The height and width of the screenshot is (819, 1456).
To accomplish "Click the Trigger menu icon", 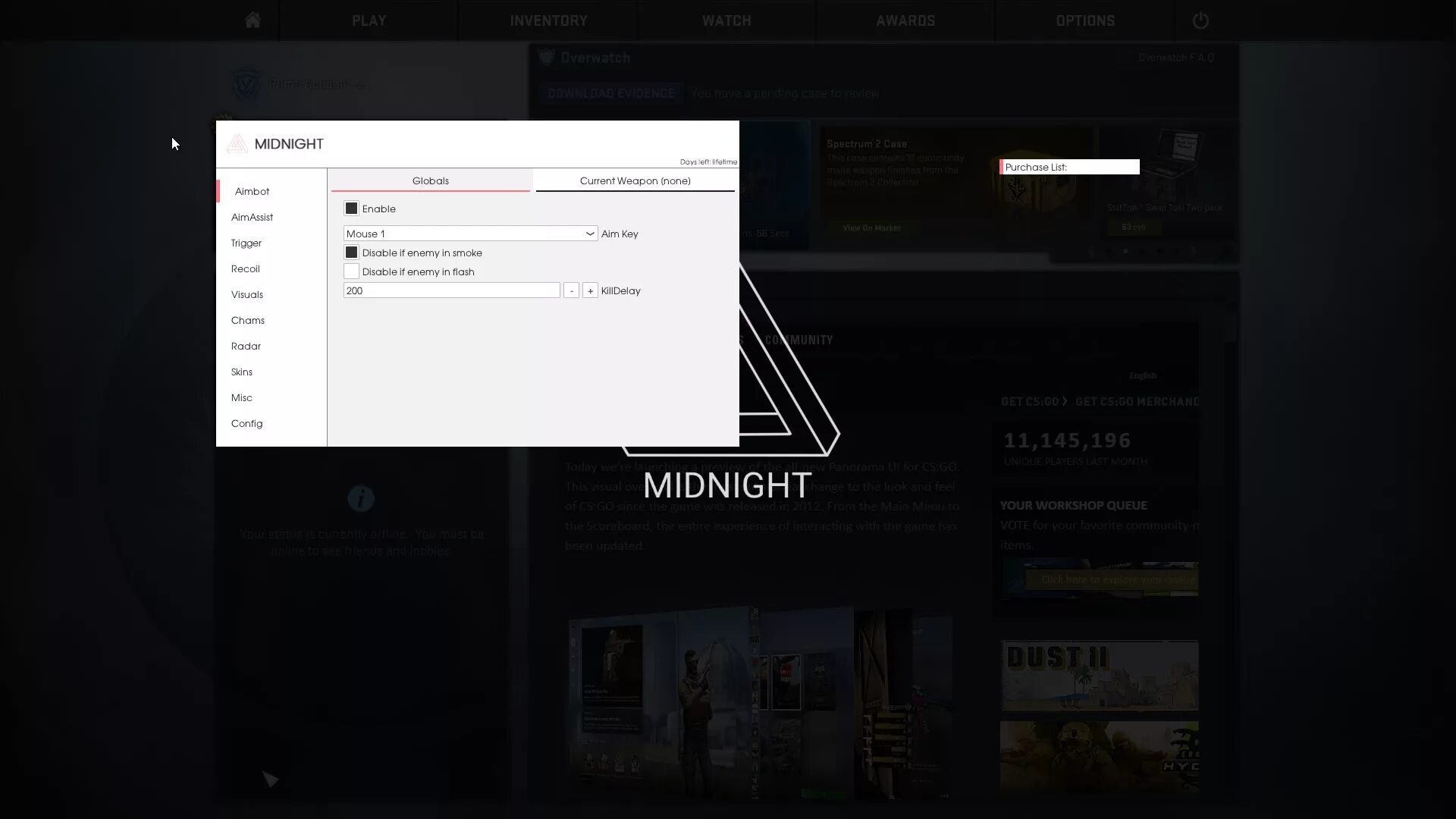I will coord(247,242).
